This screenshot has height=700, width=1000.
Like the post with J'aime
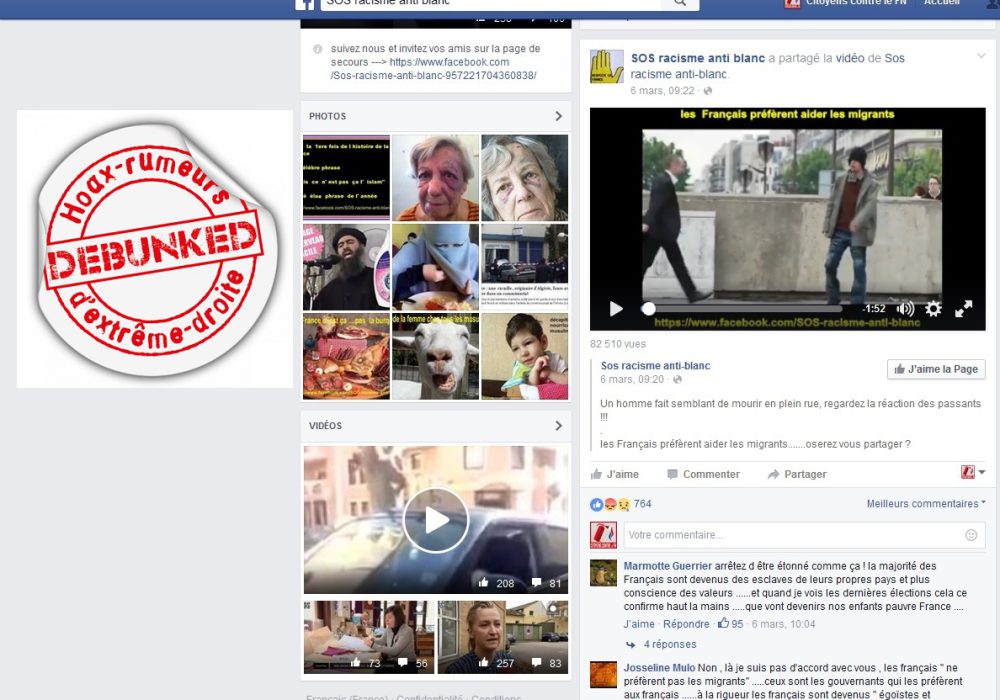point(615,474)
